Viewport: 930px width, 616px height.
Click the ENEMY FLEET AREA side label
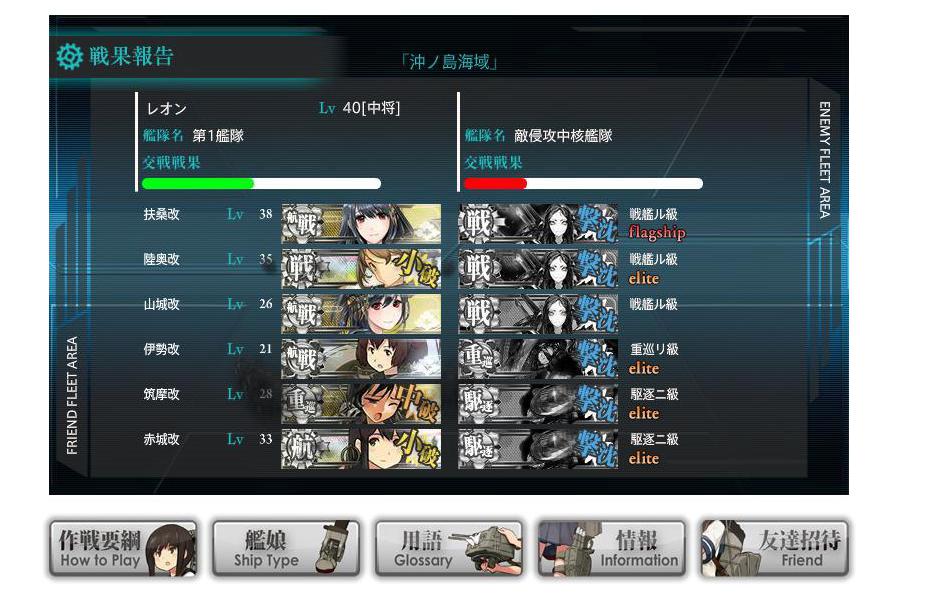point(824,160)
